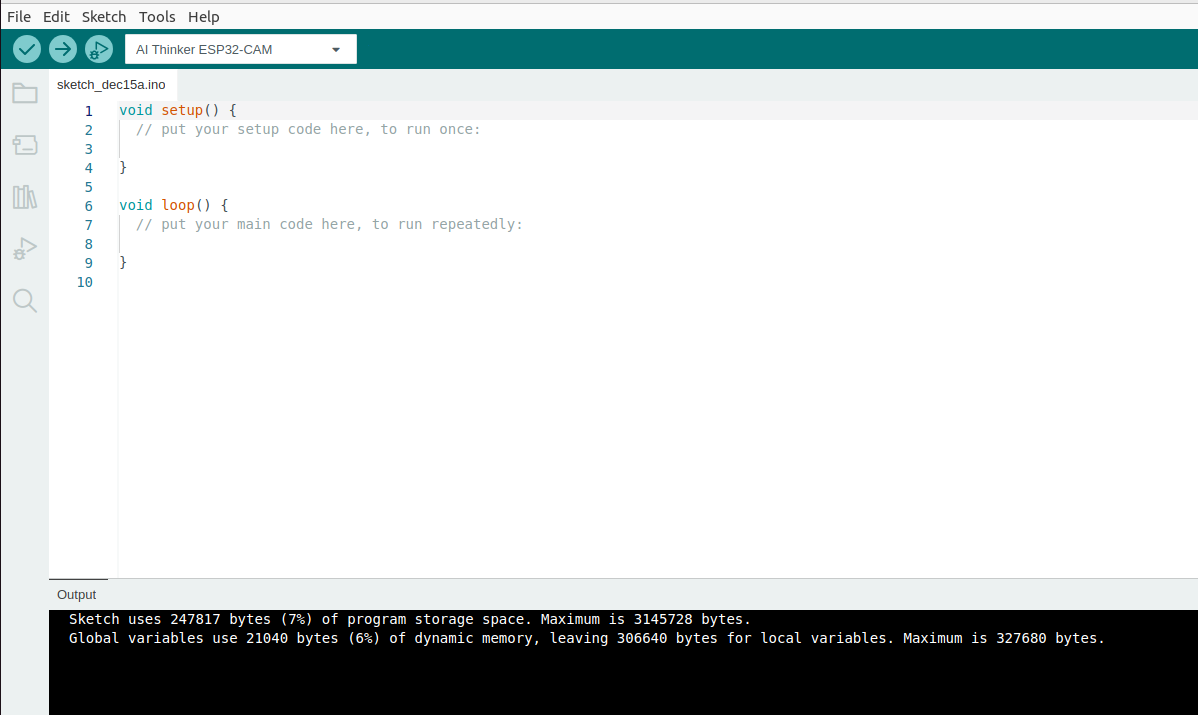Click the Verify checkmark button
This screenshot has width=1198, height=715.
pyautogui.click(x=27, y=50)
